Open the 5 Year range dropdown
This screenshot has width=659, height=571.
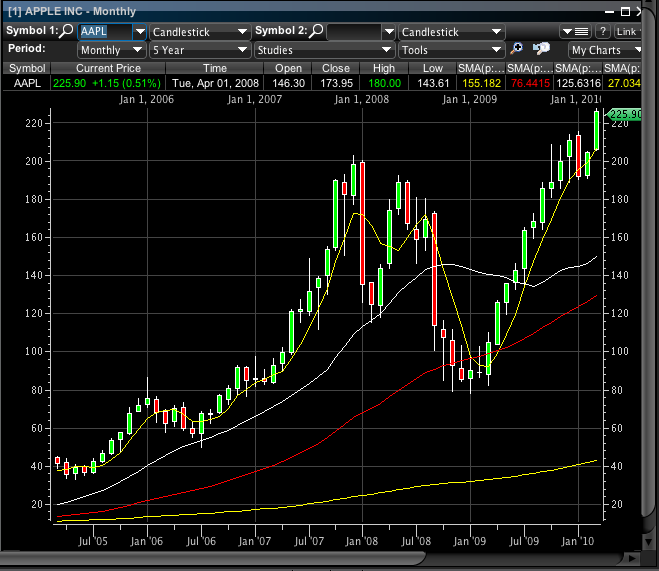tap(199, 49)
